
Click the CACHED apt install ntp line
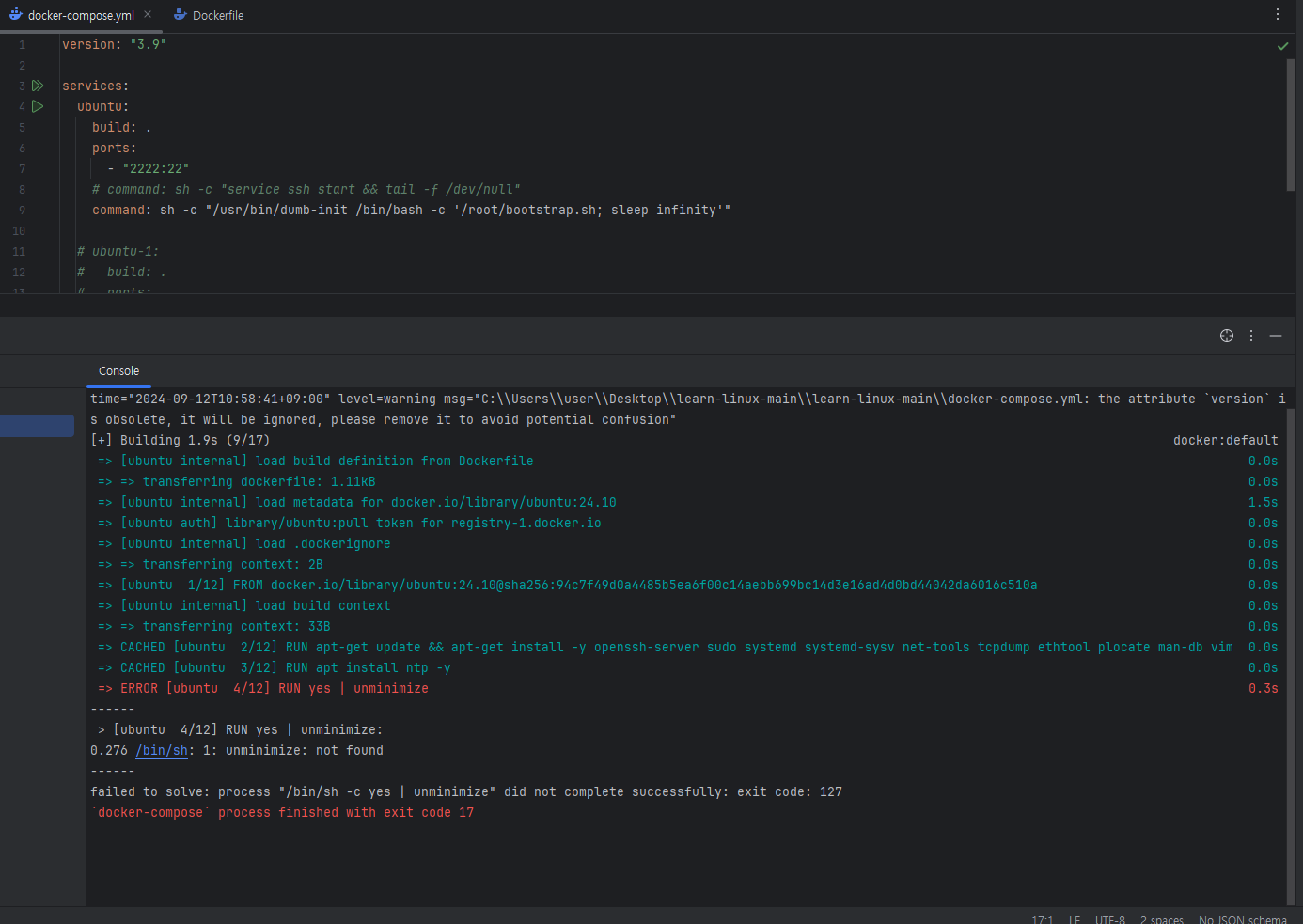coord(275,667)
